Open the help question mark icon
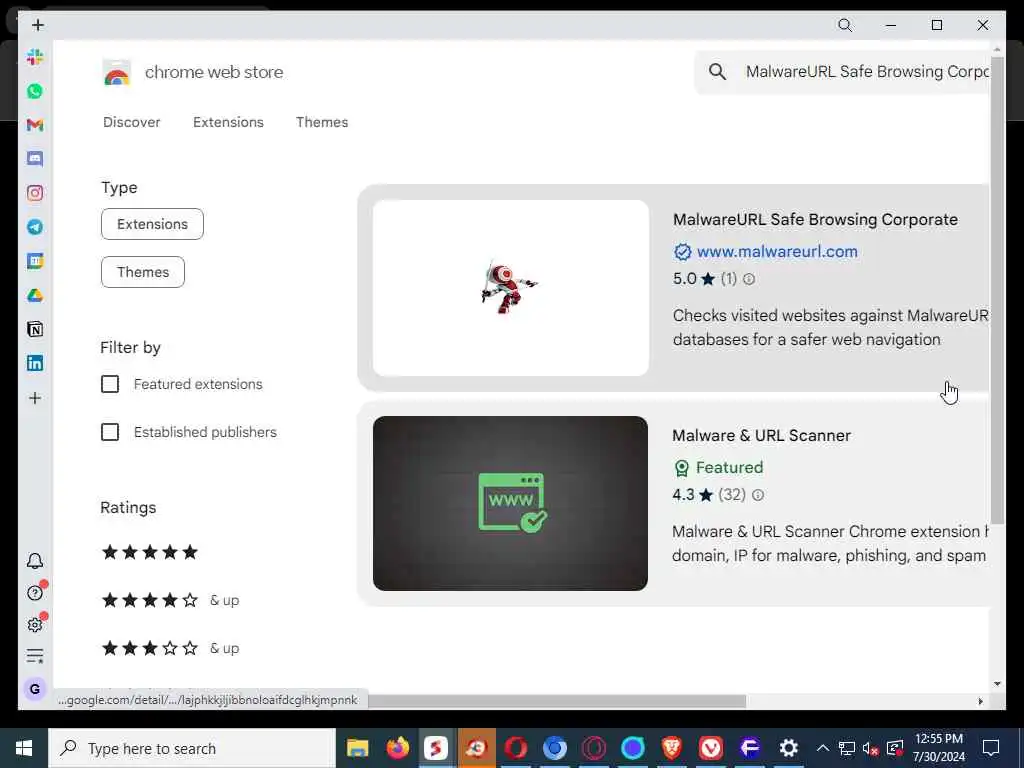The height and width of the screenshot is (768, 1024). 35,592
